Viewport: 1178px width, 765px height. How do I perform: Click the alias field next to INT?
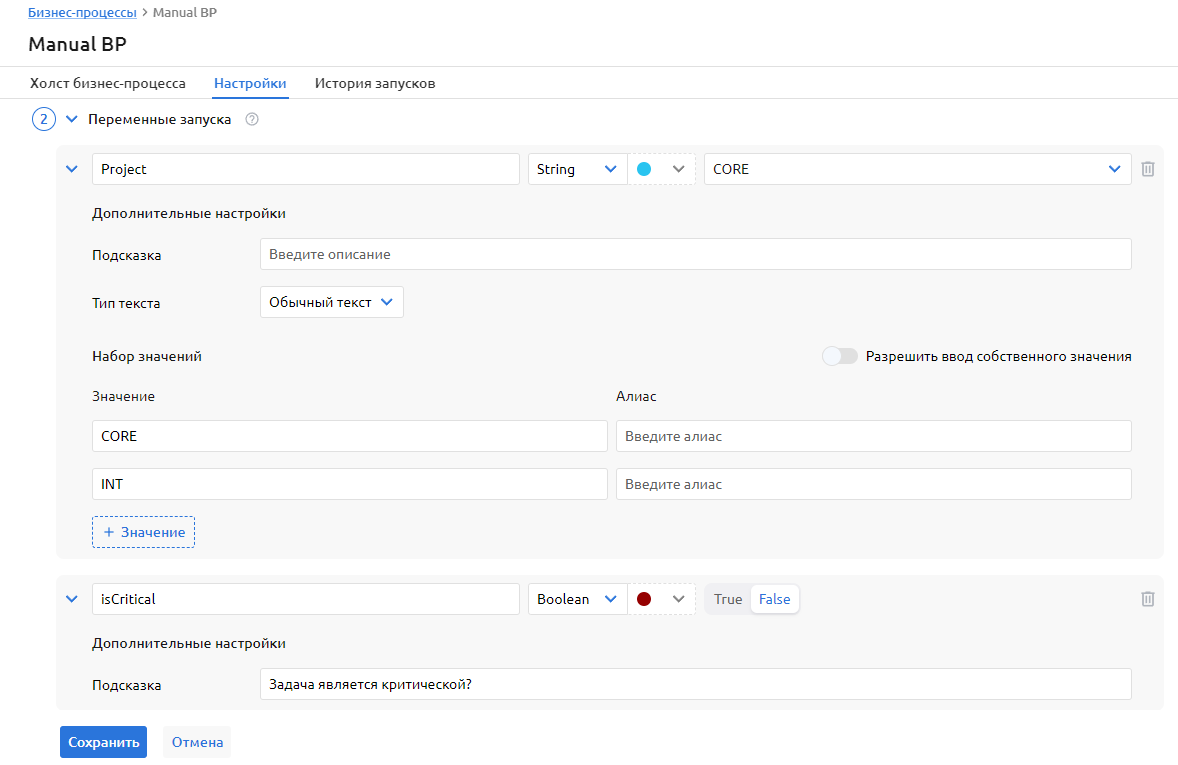pyautogui.click(x=873, y=484)
